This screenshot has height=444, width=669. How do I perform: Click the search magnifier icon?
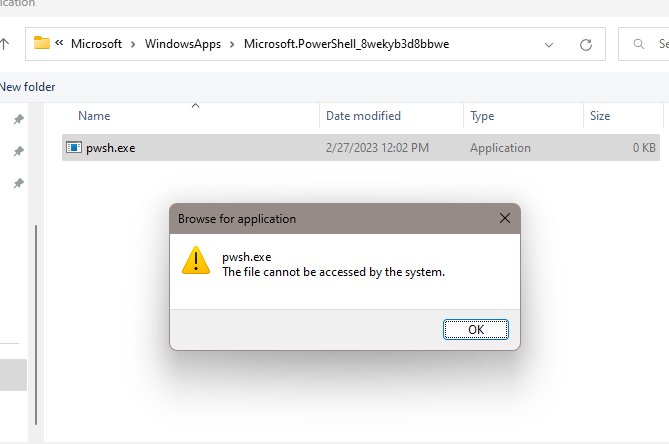(x=639, y=44)
